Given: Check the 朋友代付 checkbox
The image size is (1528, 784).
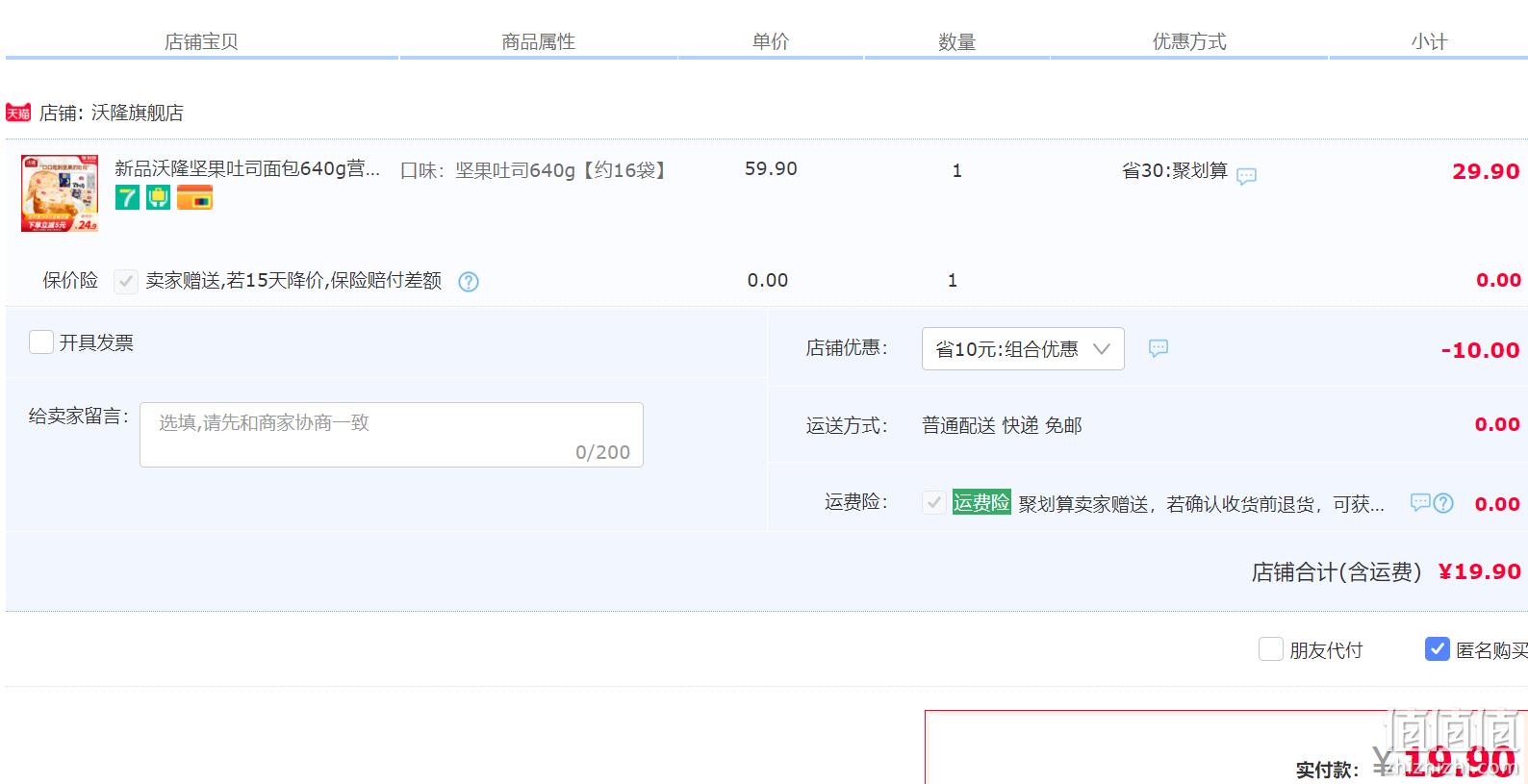Looking at the screenshot, I should pyautogui.click(x=1271, y=649).
